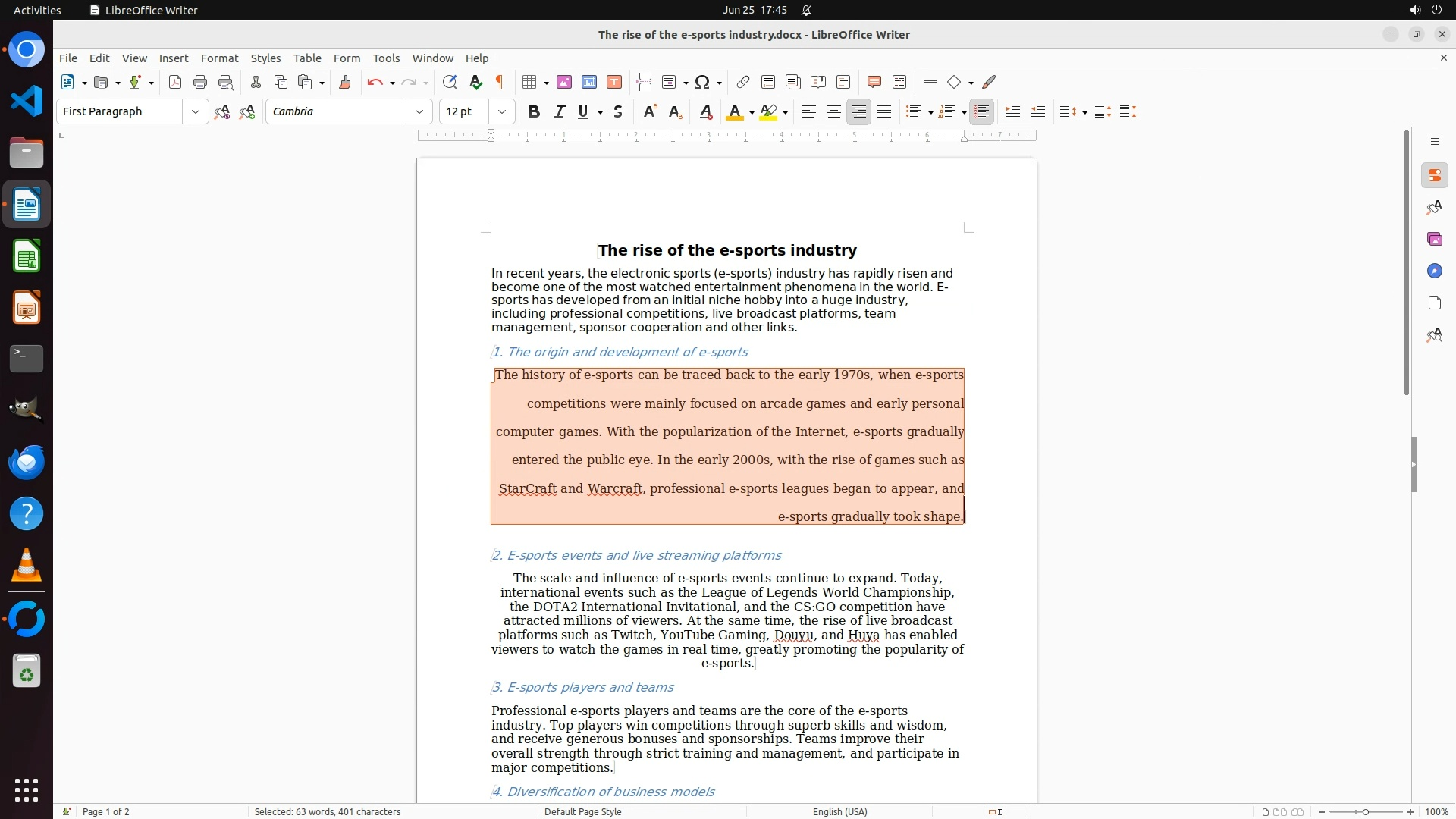This screenshot has width=1456, height=819.
Task: Open the 12 pt font size dropdown
Action: click(x=501, y=111)
